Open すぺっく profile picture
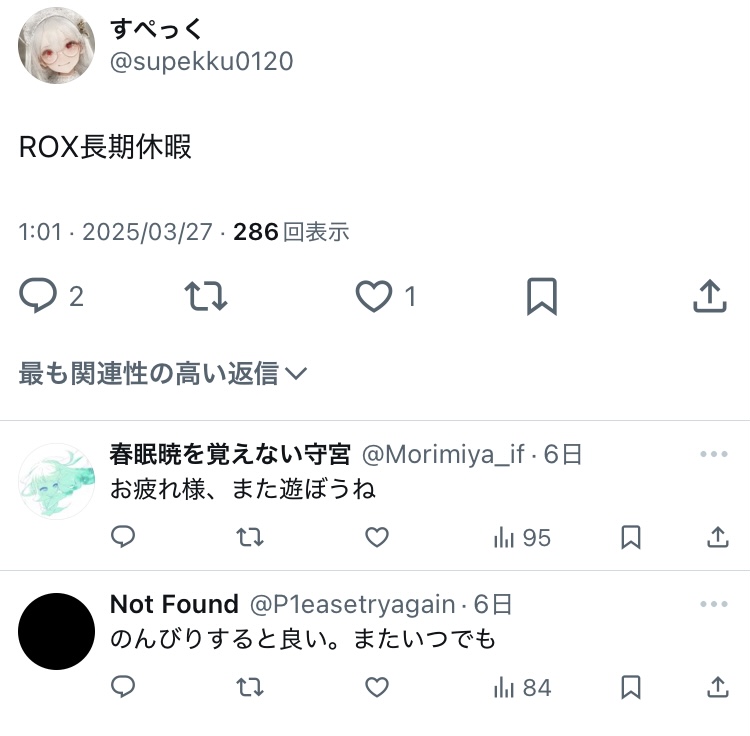The height and width of the screenshot is (736, 750). 56,45
